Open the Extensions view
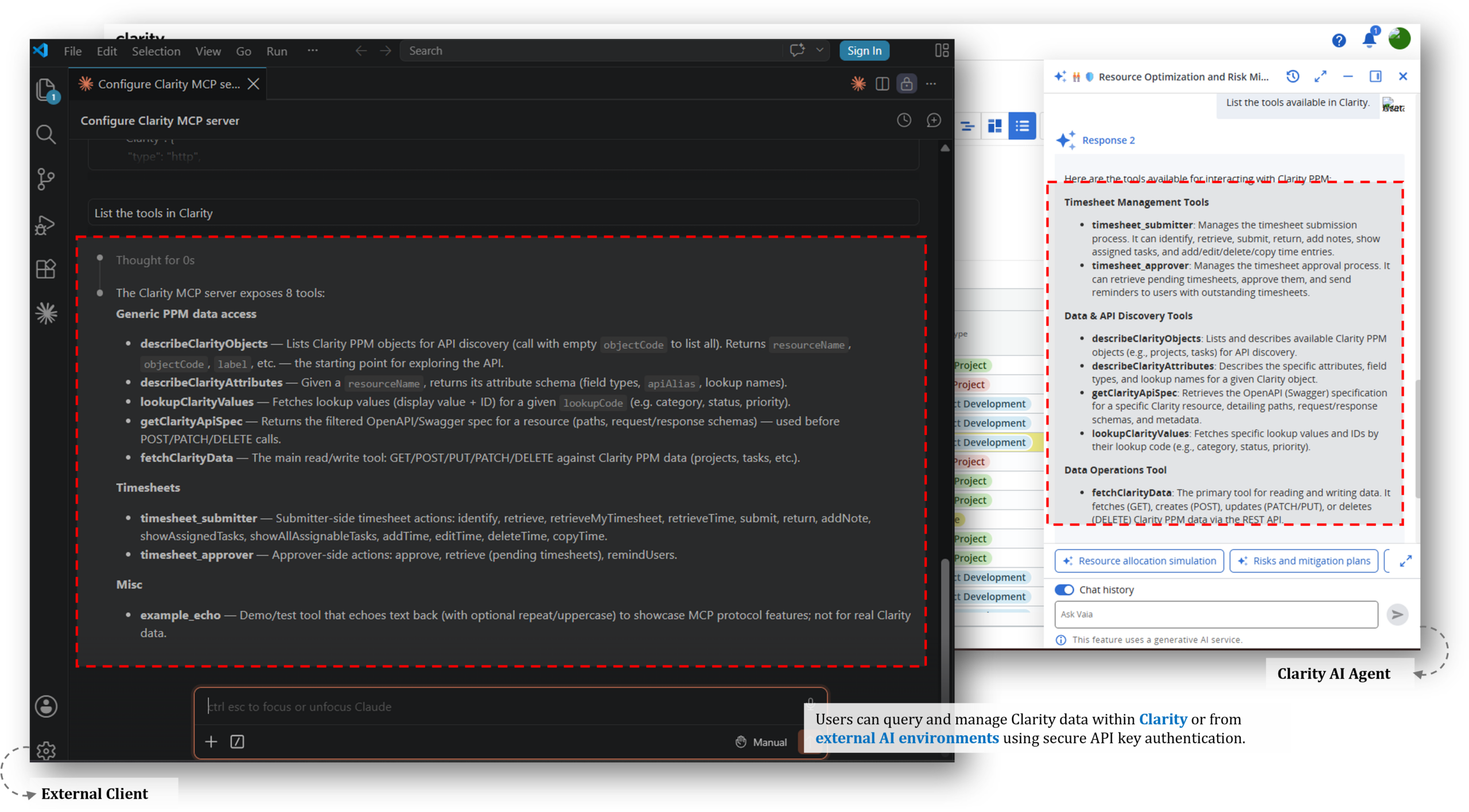 (46, 269)
